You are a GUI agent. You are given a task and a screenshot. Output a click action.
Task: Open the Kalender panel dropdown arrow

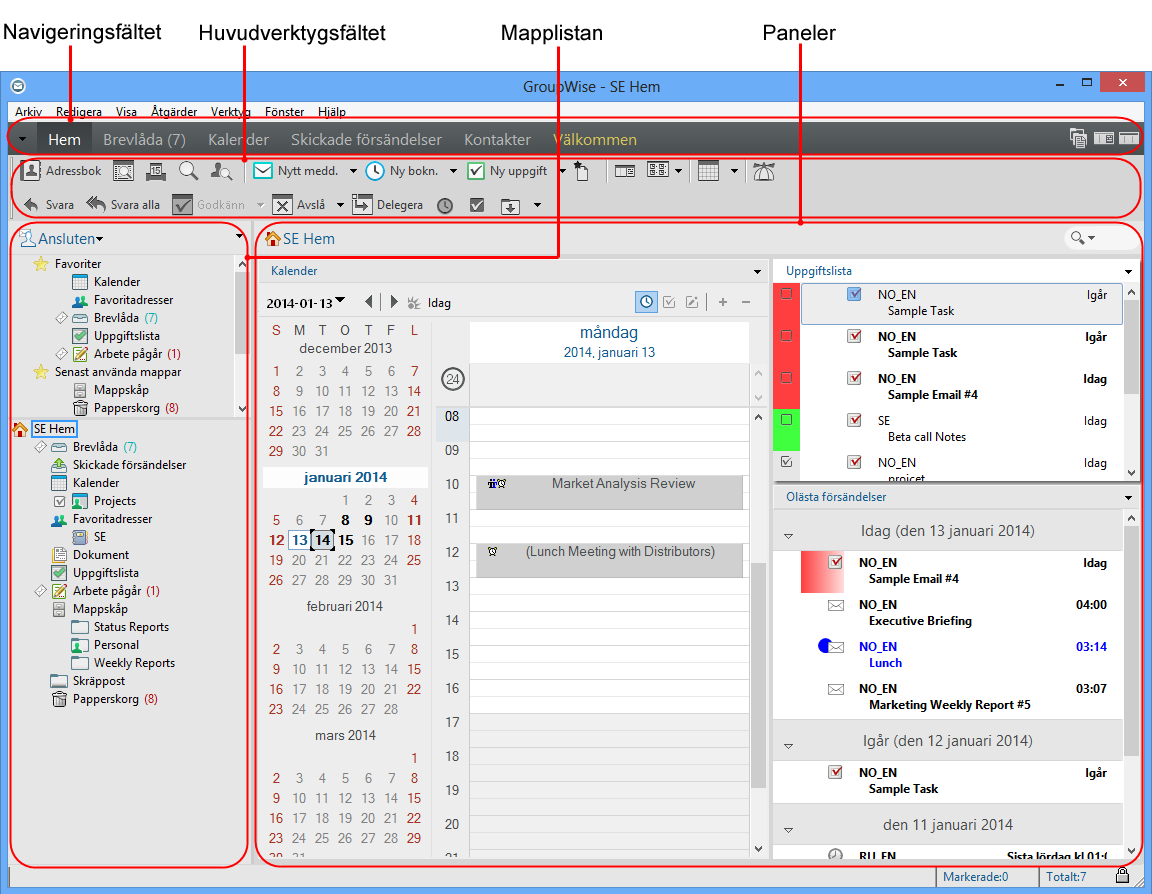tap(757, 272)
